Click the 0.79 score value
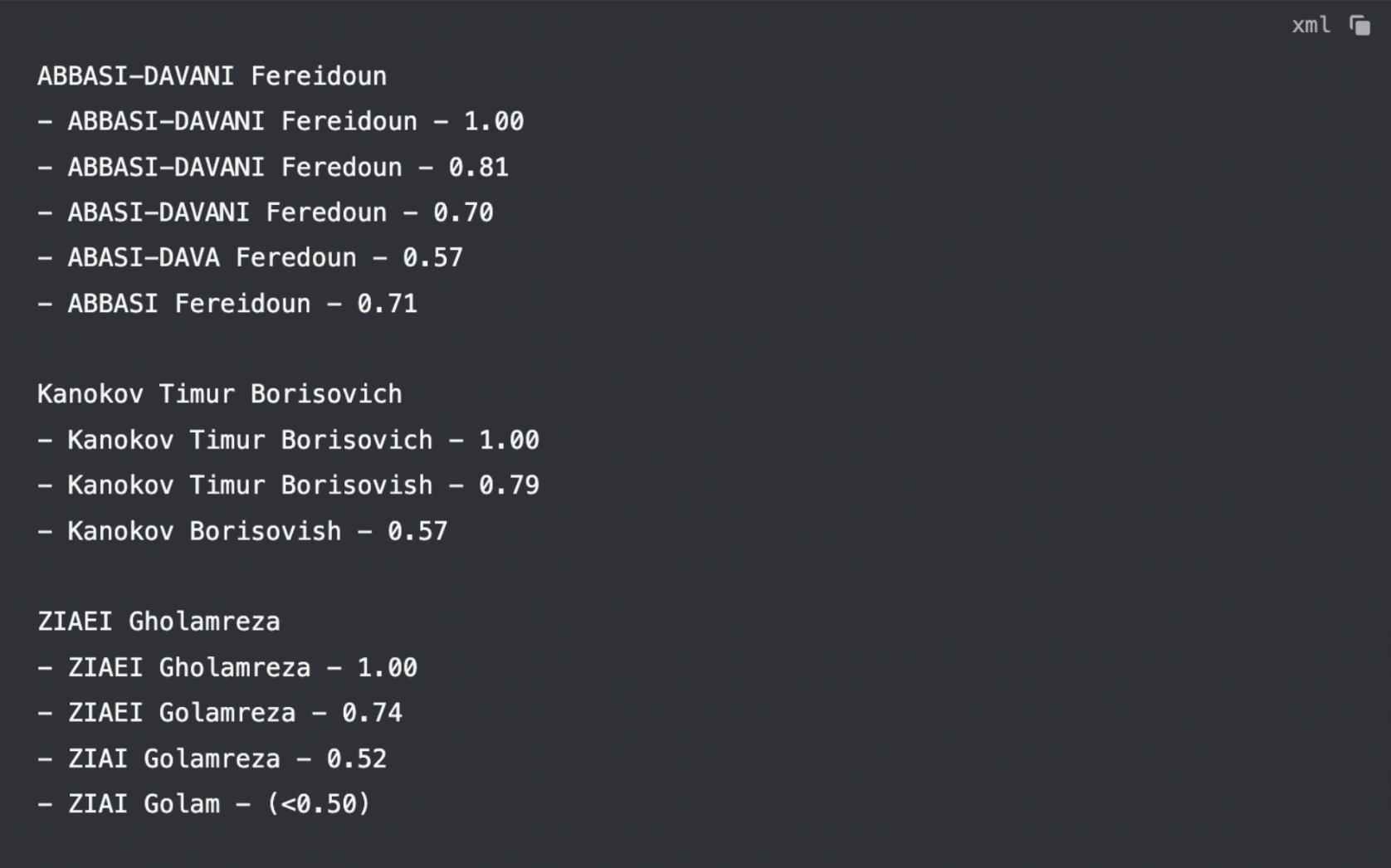Viewport: 1391px width, 868px height. [x=510, y=485]
